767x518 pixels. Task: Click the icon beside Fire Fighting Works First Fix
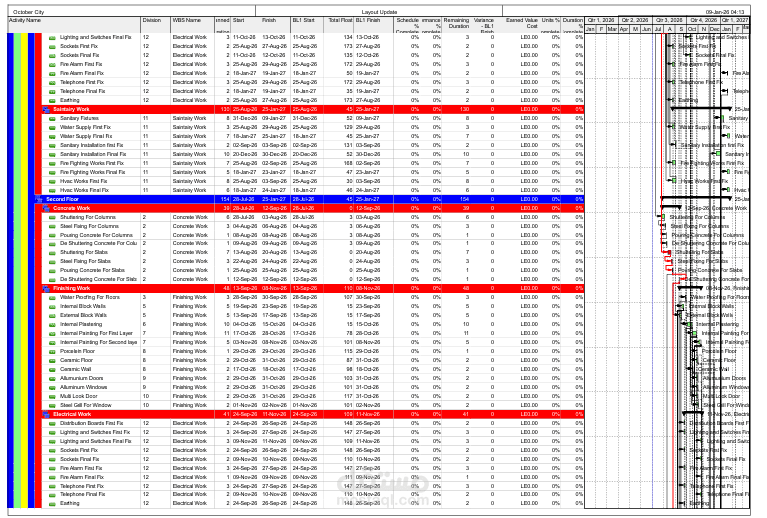[52, 163]
